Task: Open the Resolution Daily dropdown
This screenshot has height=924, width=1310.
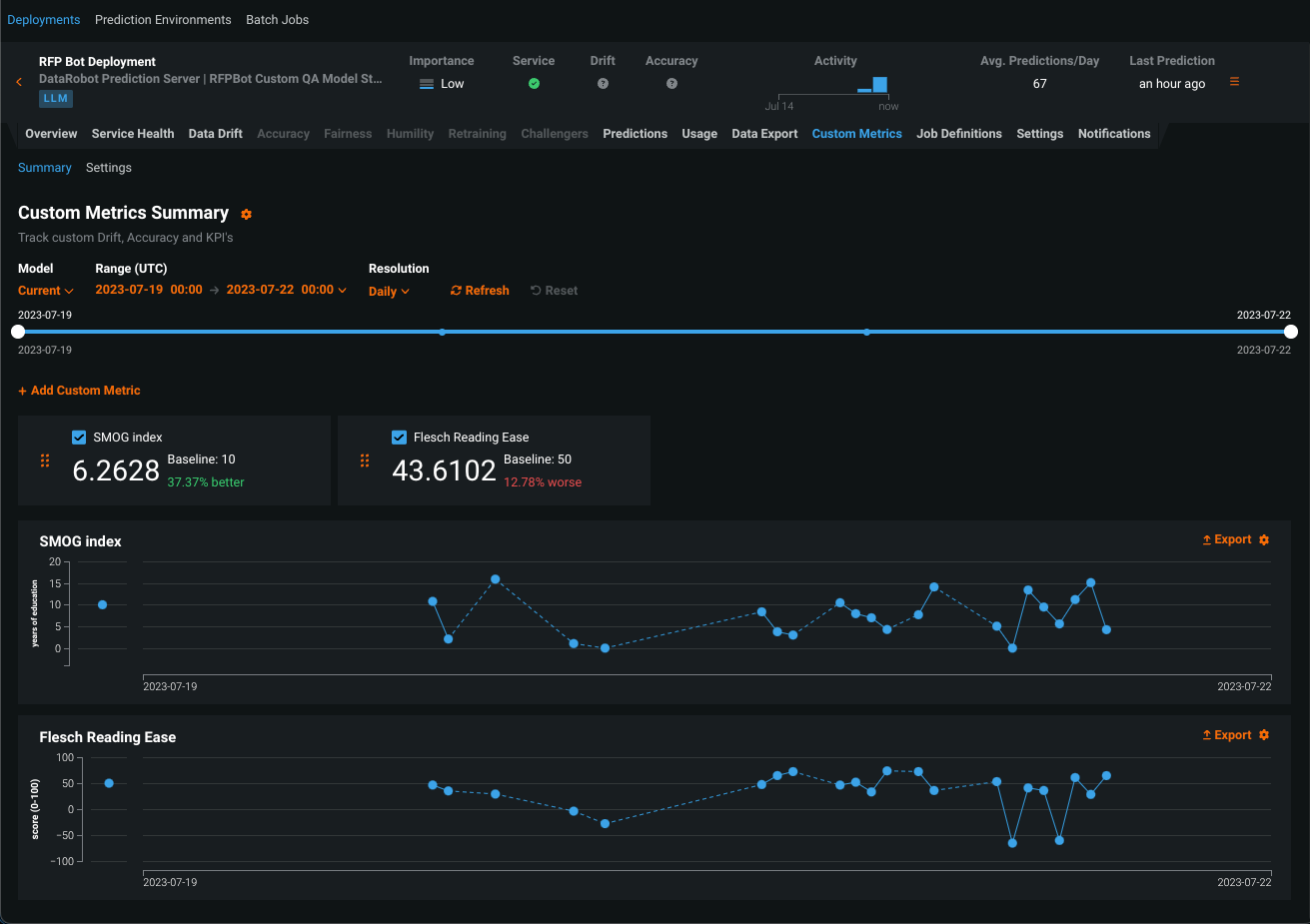Action: (x=389, y=292)
